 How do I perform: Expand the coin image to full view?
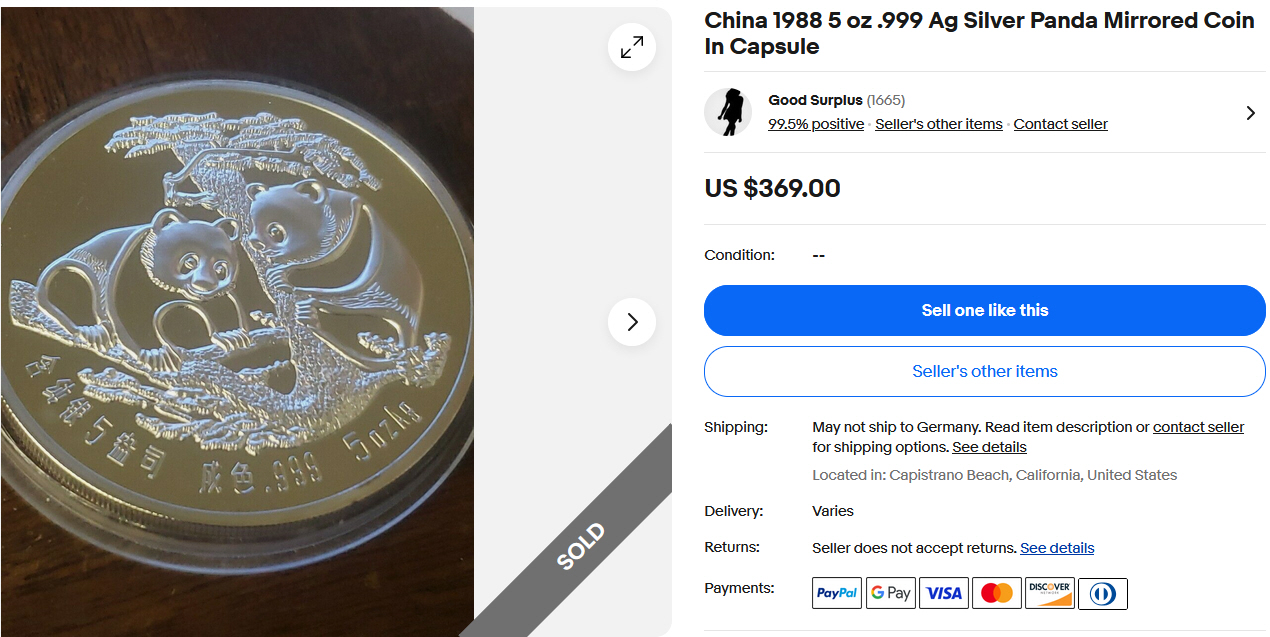(632, 47)
